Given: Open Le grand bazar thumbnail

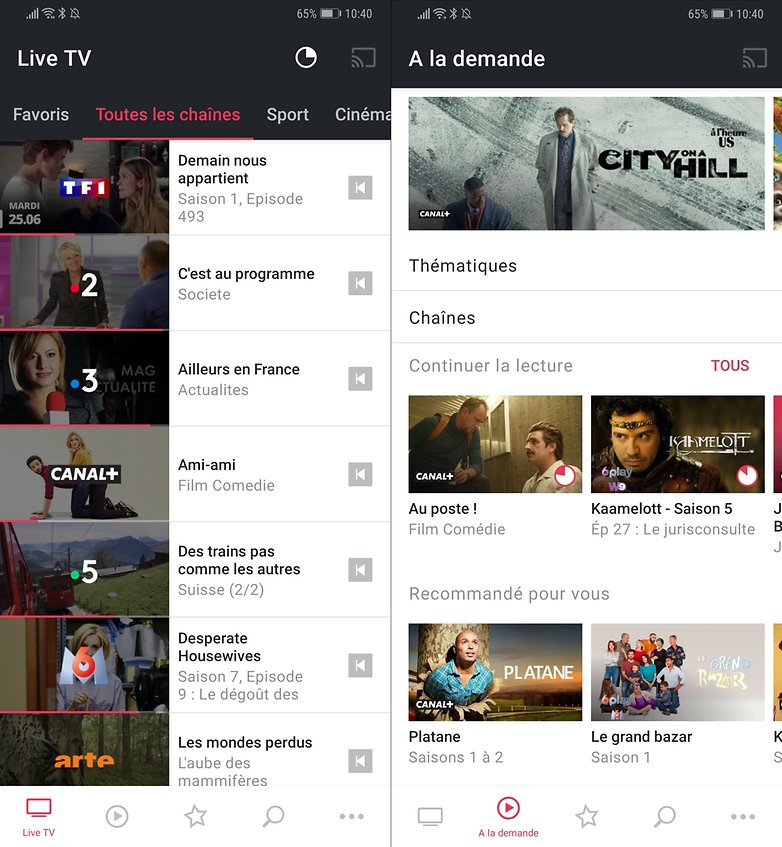Looking at the screenshot, I should [x=678, y=673].
